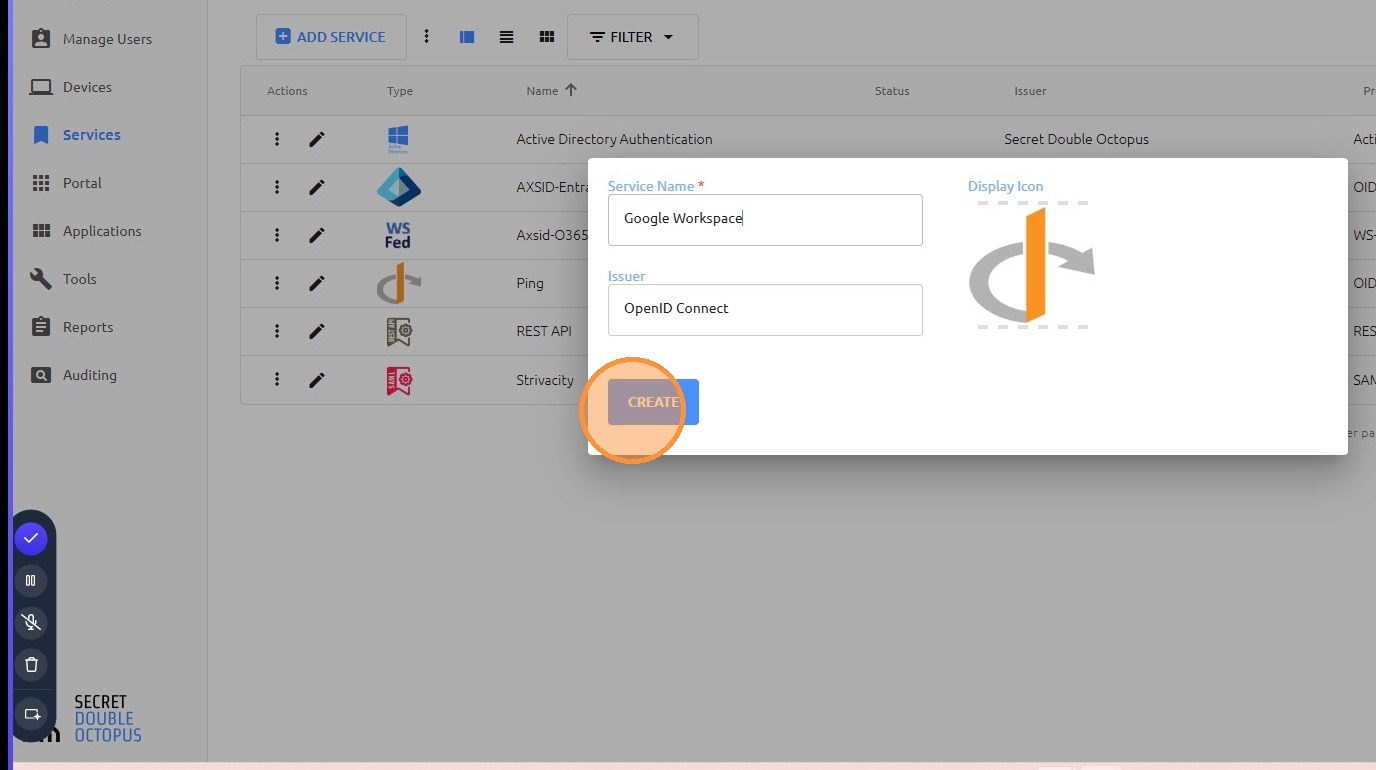Click the REST API type icon
The height and width of the screenshot is (770, 1376).
click(x=398, y=331)
